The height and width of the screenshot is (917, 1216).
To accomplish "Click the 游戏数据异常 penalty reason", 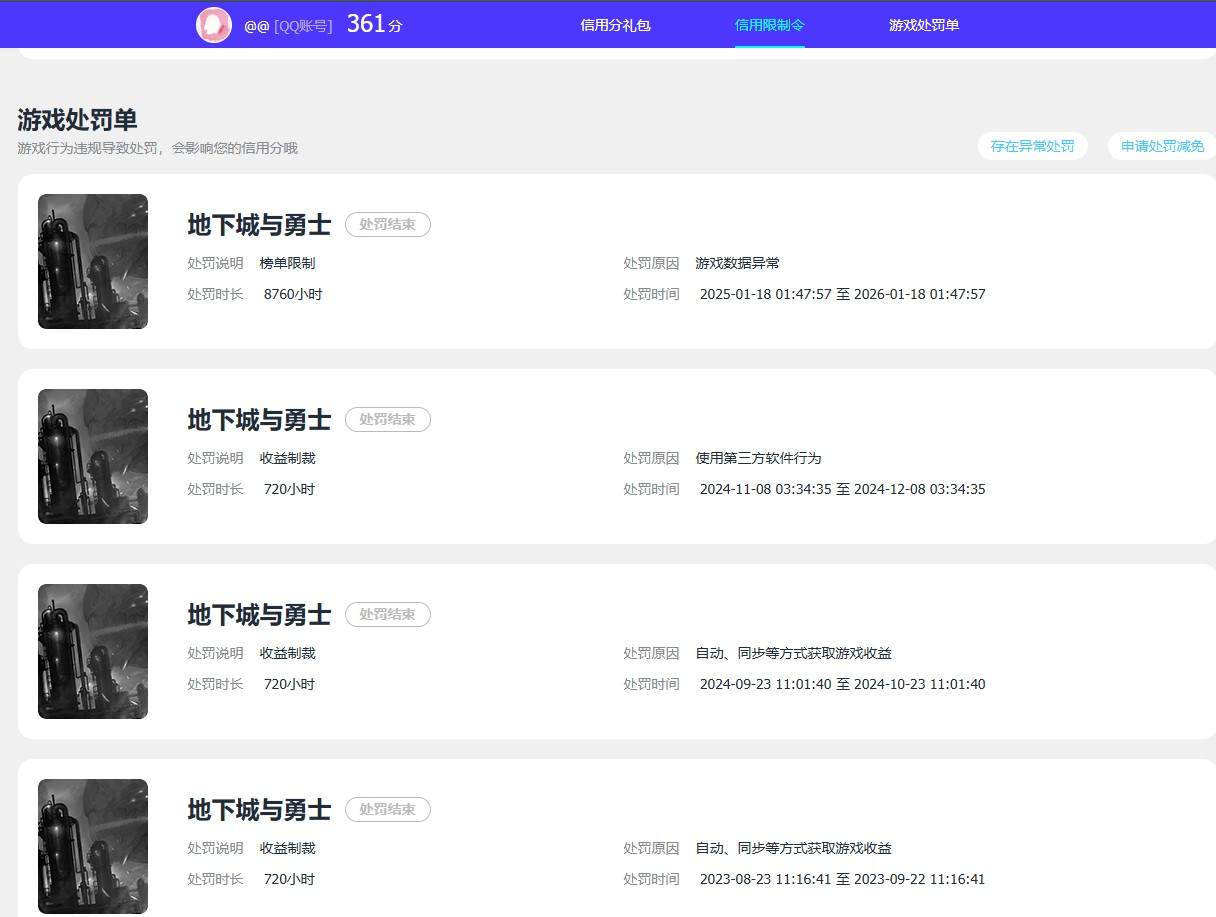I will coord(738,263).
